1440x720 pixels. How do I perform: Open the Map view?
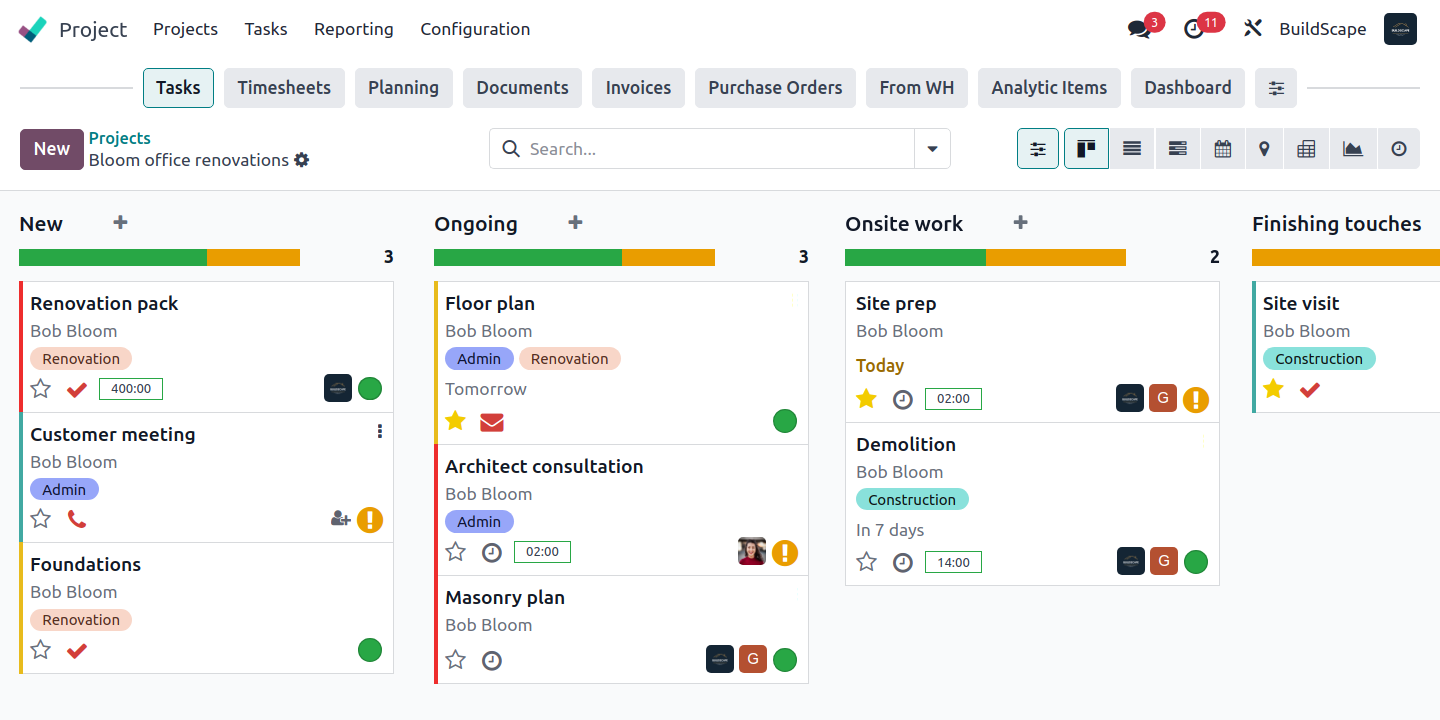point(1263,148)
